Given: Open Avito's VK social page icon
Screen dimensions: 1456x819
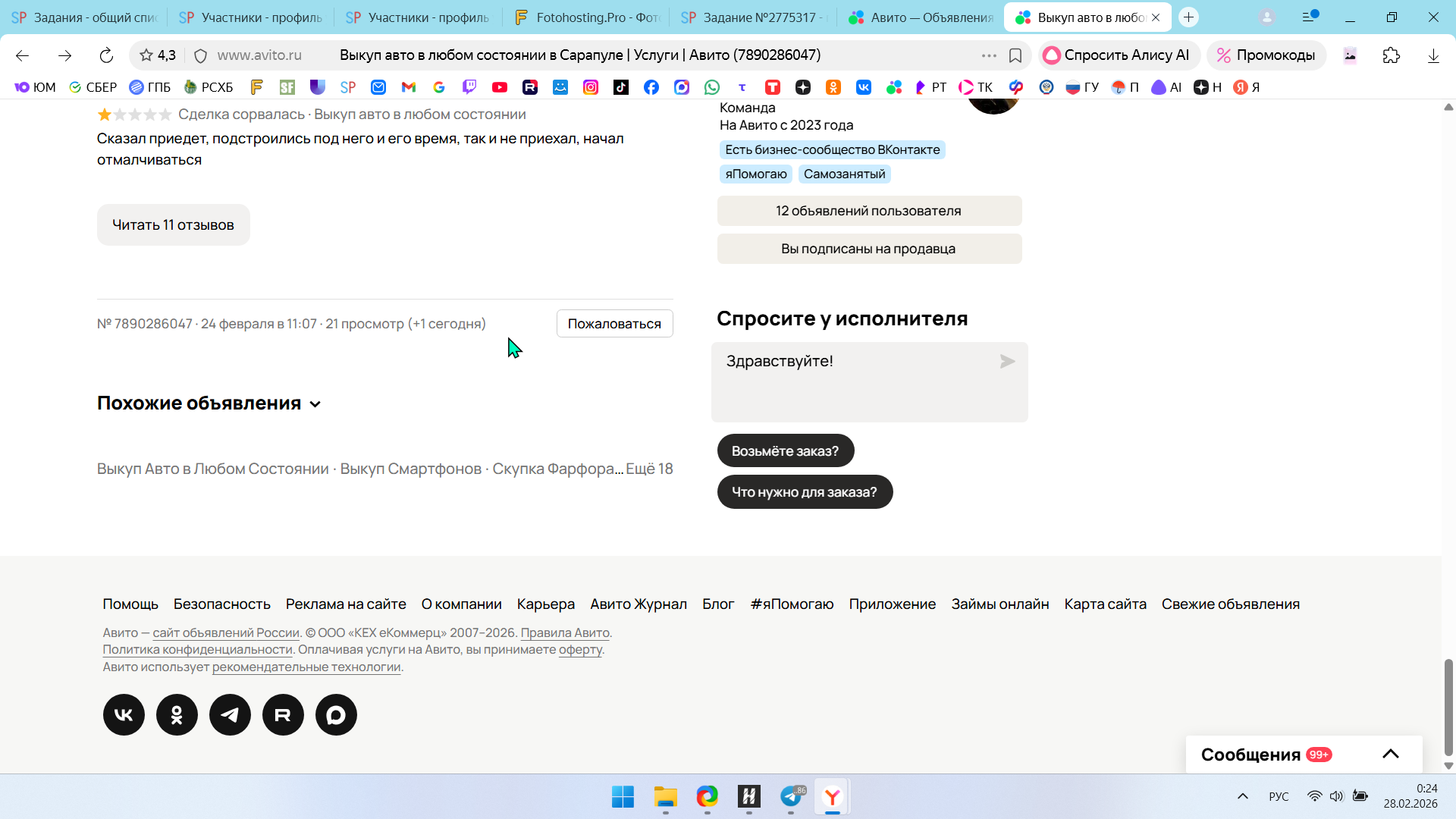Looking at the screenshot, I should (x=124, y=714).
